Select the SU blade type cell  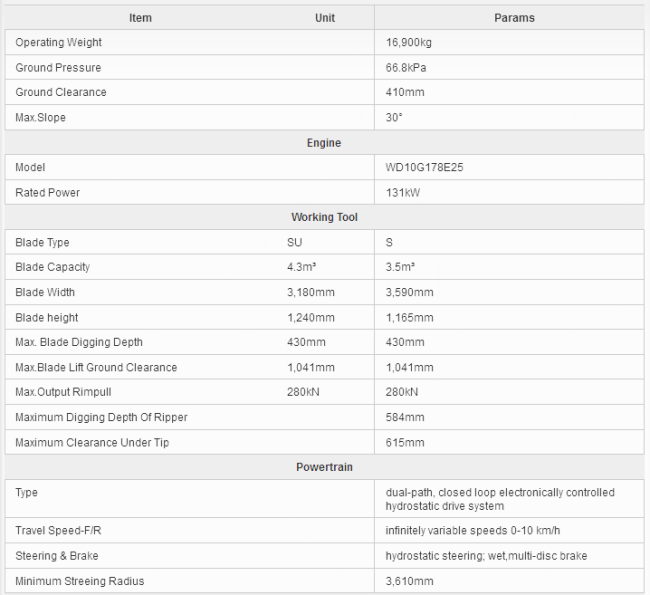coord(294,243)
